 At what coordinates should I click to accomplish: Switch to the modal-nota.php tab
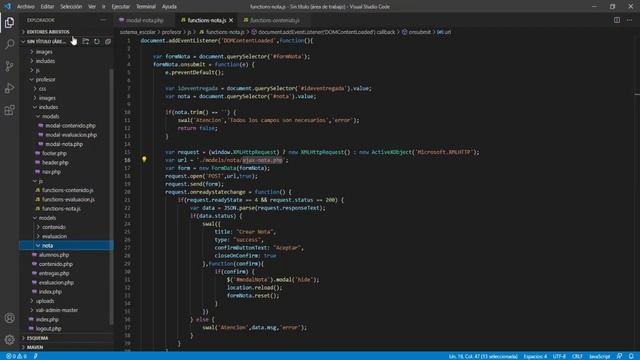[x=144, y=20]
